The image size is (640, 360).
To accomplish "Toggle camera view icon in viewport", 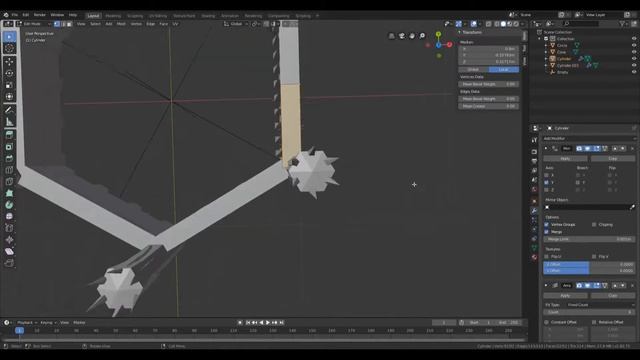I will coord(402,36).
